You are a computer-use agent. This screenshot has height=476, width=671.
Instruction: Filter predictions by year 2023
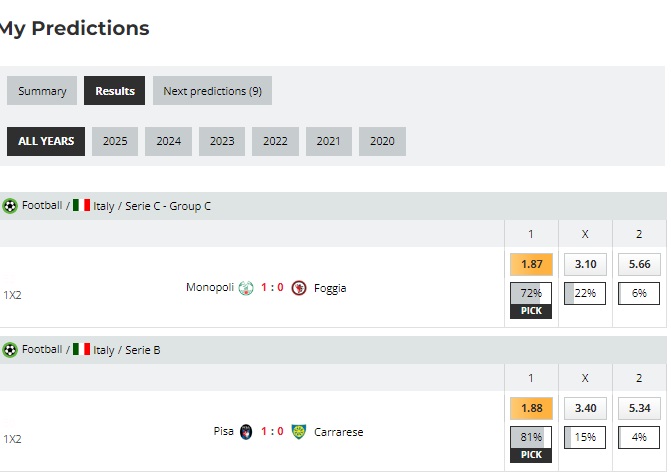point(222,141)
